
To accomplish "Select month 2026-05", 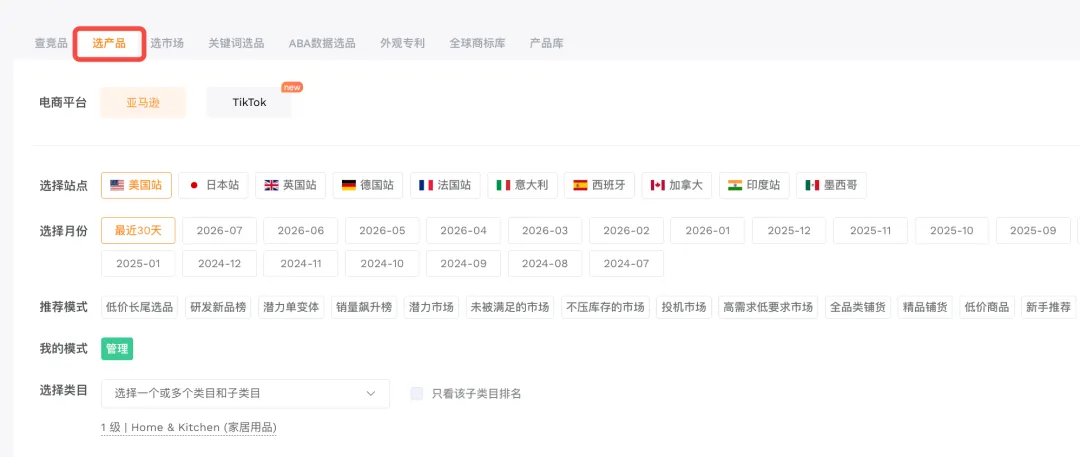I will (382, 230).
